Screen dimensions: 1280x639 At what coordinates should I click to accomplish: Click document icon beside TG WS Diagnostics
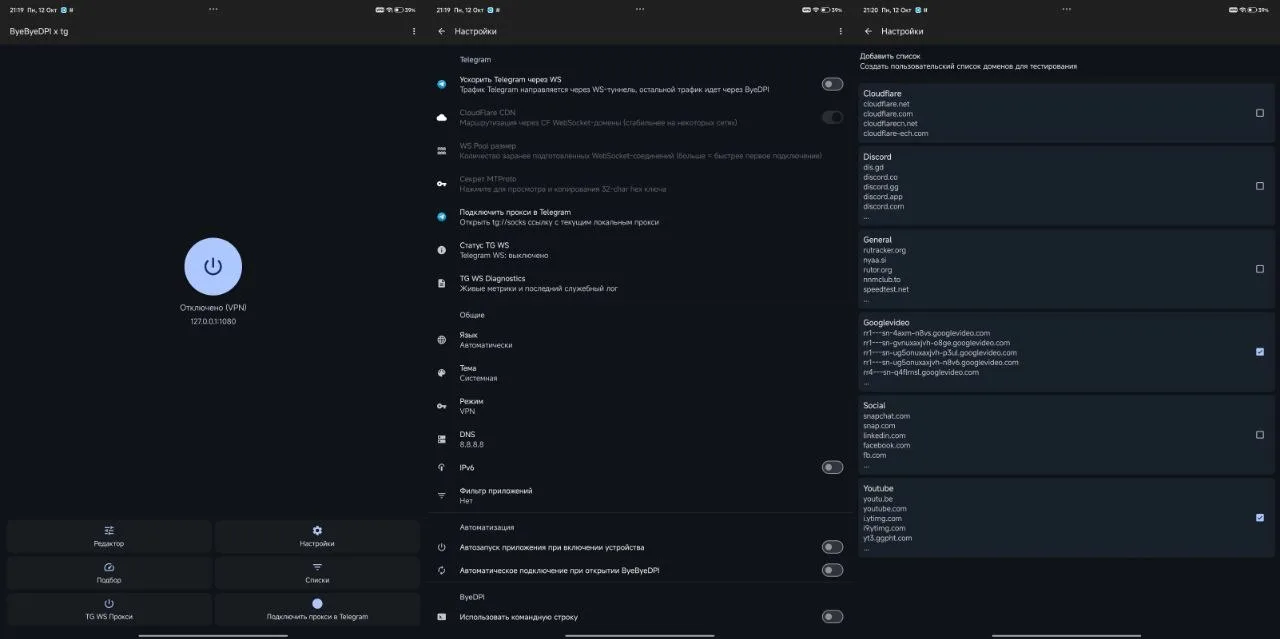pos(442,283)
